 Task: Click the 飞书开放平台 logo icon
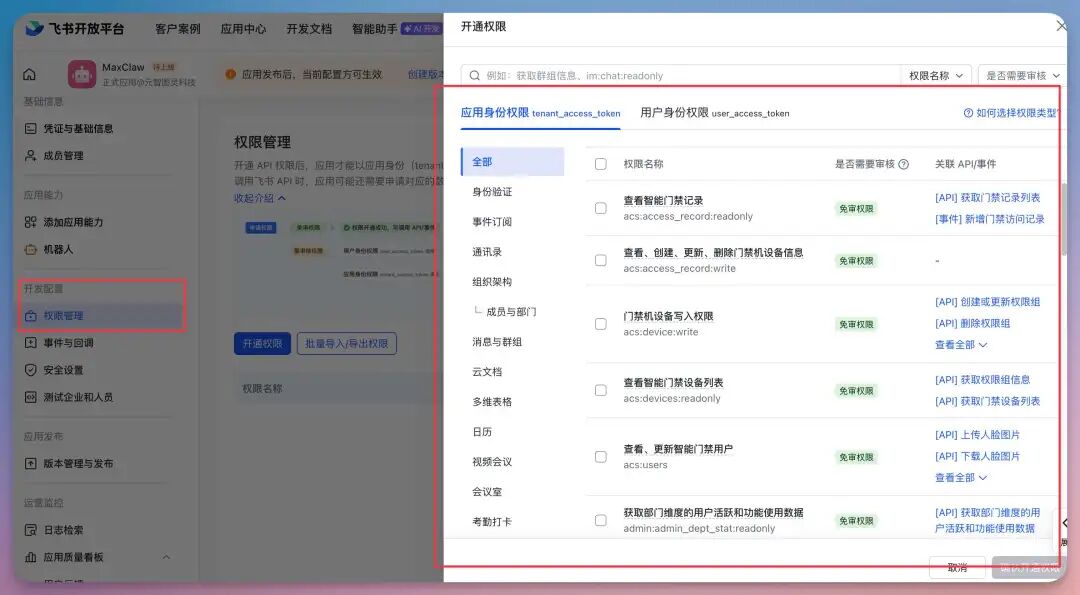[33, 27]
